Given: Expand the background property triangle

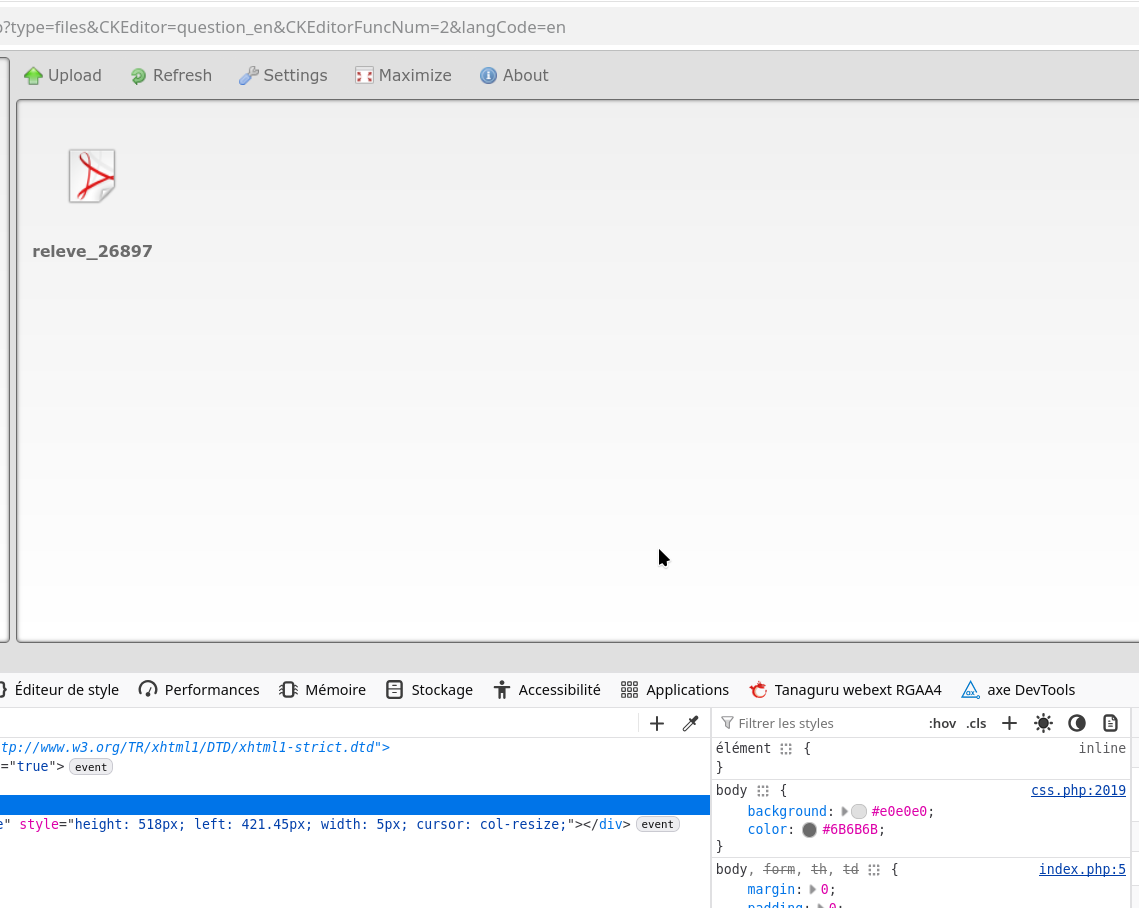Looking at the screenshot, I should [844, 812].
